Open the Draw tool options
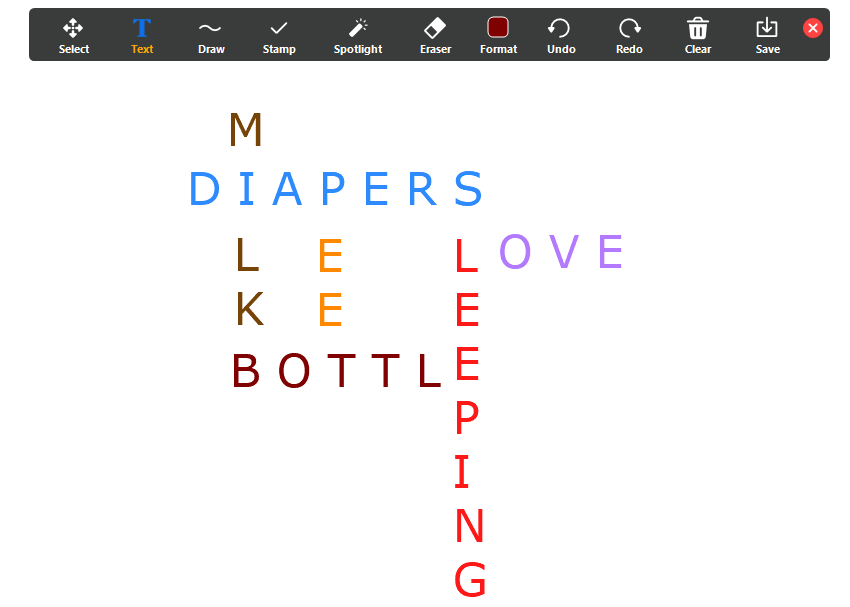 point(211,35)
